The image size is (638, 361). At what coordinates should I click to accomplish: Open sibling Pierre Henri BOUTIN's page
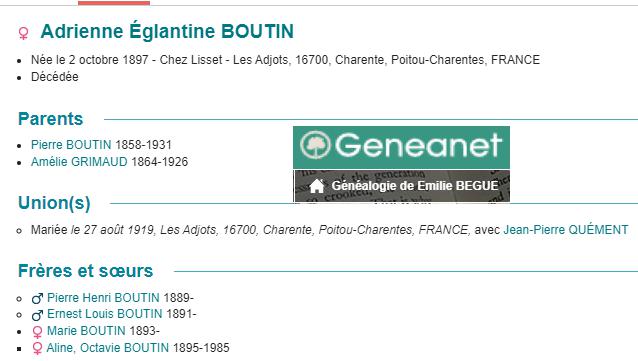click(103, 298)
